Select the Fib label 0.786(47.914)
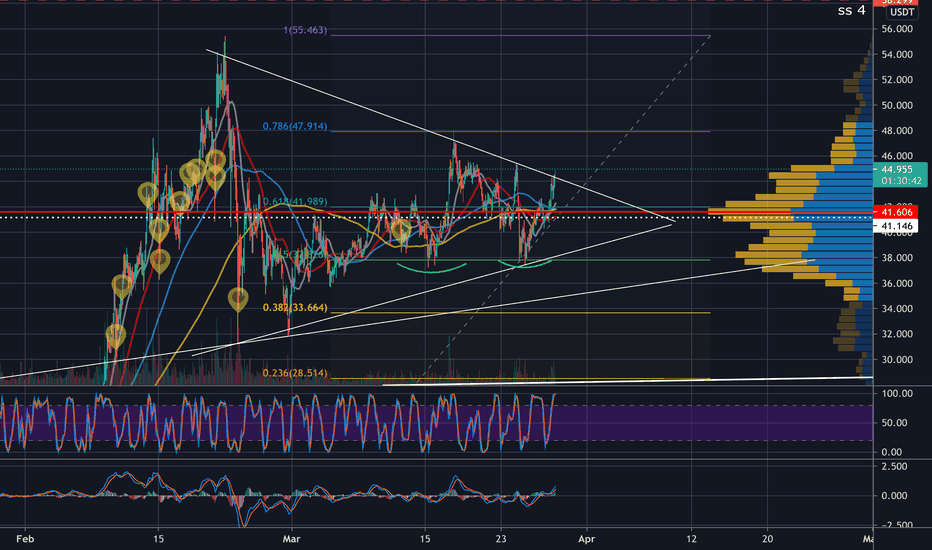Screen dimensions: 932x550 point(295,126)
